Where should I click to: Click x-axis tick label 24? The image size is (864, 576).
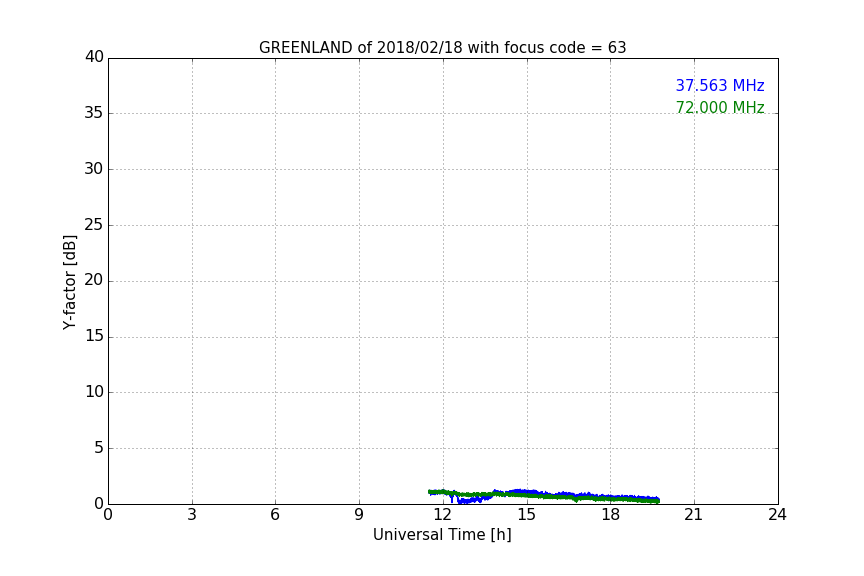pyautogui.click(x=777, y=515)
